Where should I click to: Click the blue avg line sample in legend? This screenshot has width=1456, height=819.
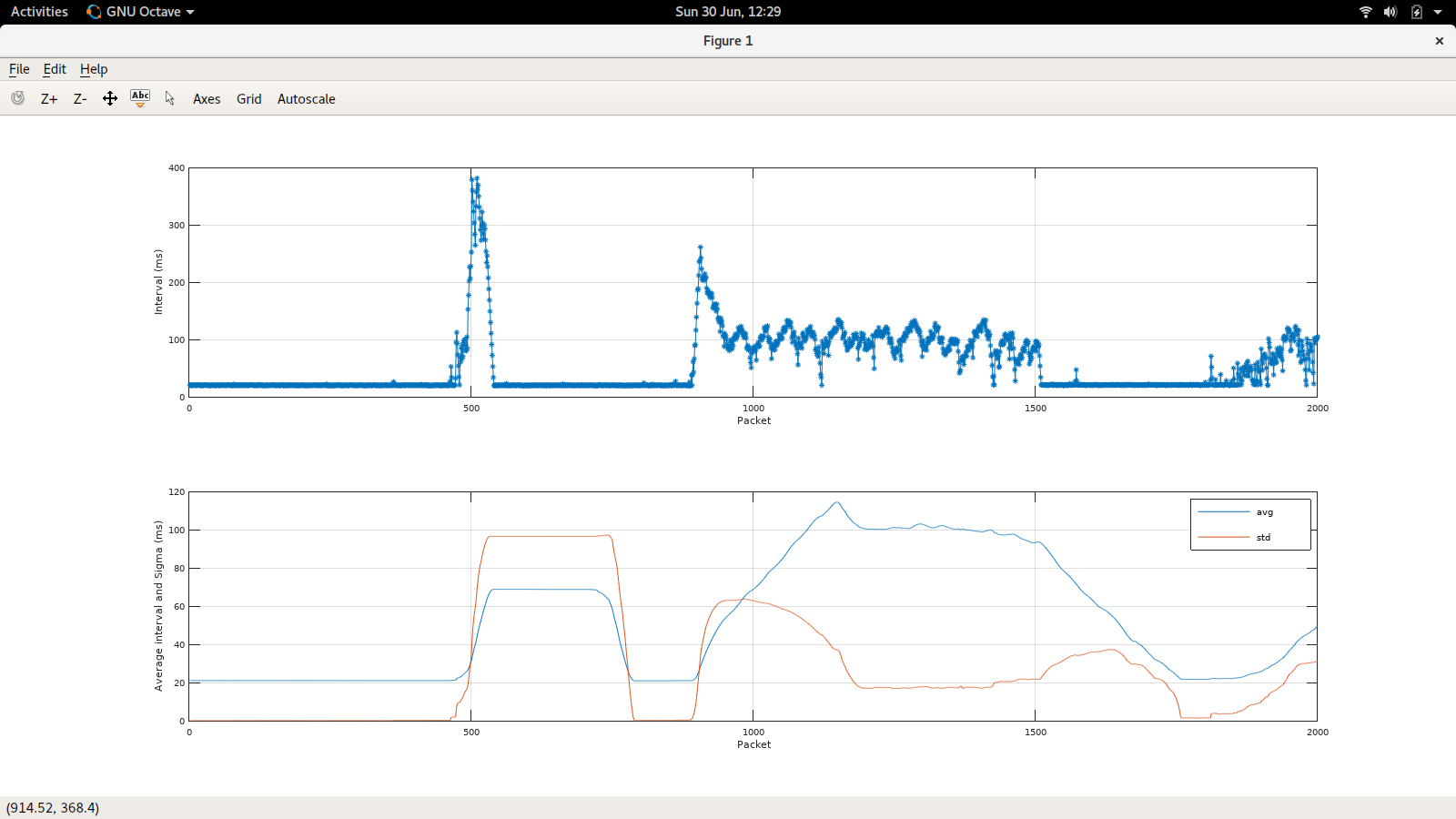tap(1224, 512)
